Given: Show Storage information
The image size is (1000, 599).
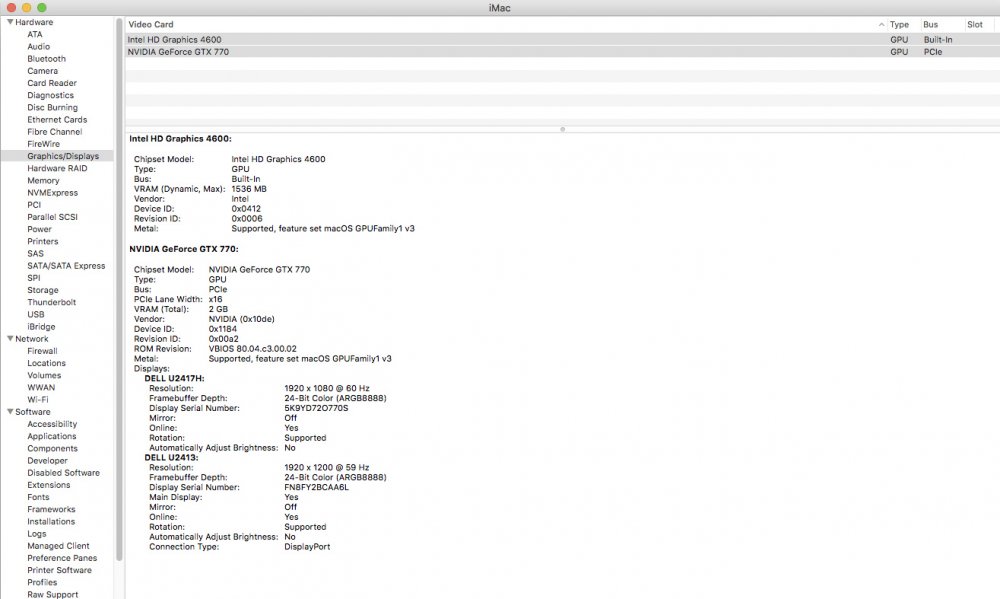Looking at the screenshot, I should 43,290.
